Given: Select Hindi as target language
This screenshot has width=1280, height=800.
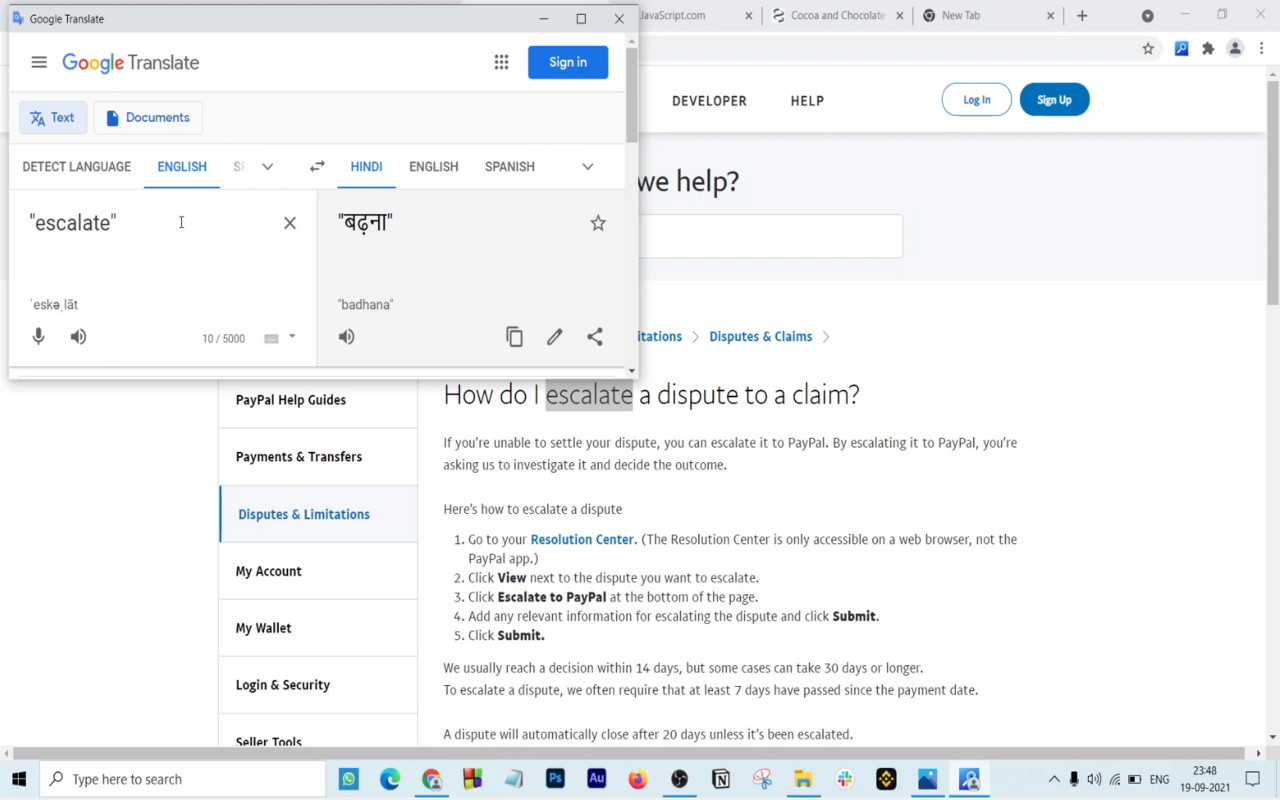Looking at the screenshot, I should 366,166.
